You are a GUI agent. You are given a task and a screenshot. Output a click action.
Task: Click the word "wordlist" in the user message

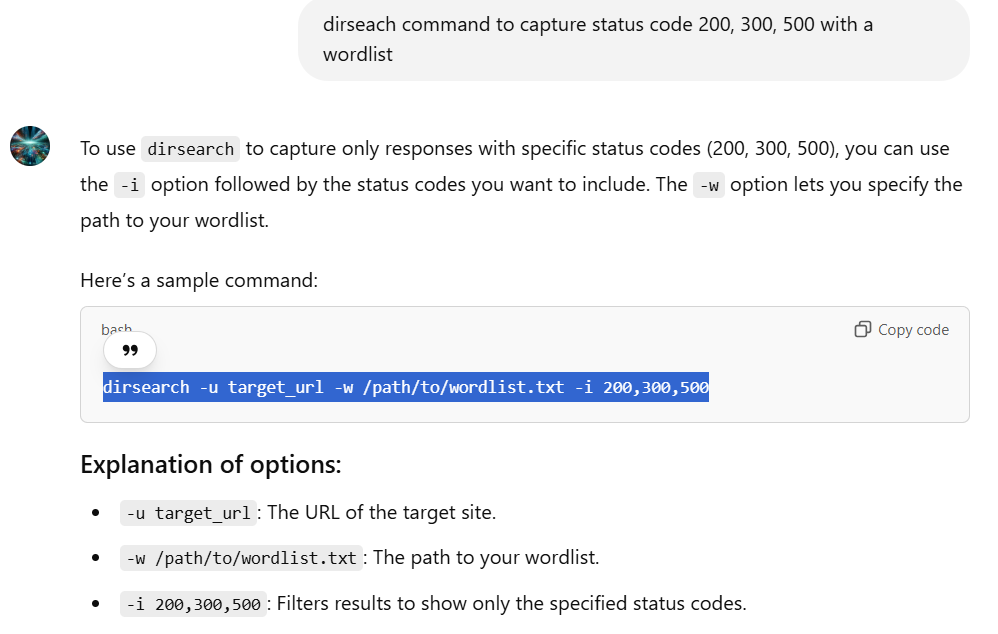(x=357, y=54)
